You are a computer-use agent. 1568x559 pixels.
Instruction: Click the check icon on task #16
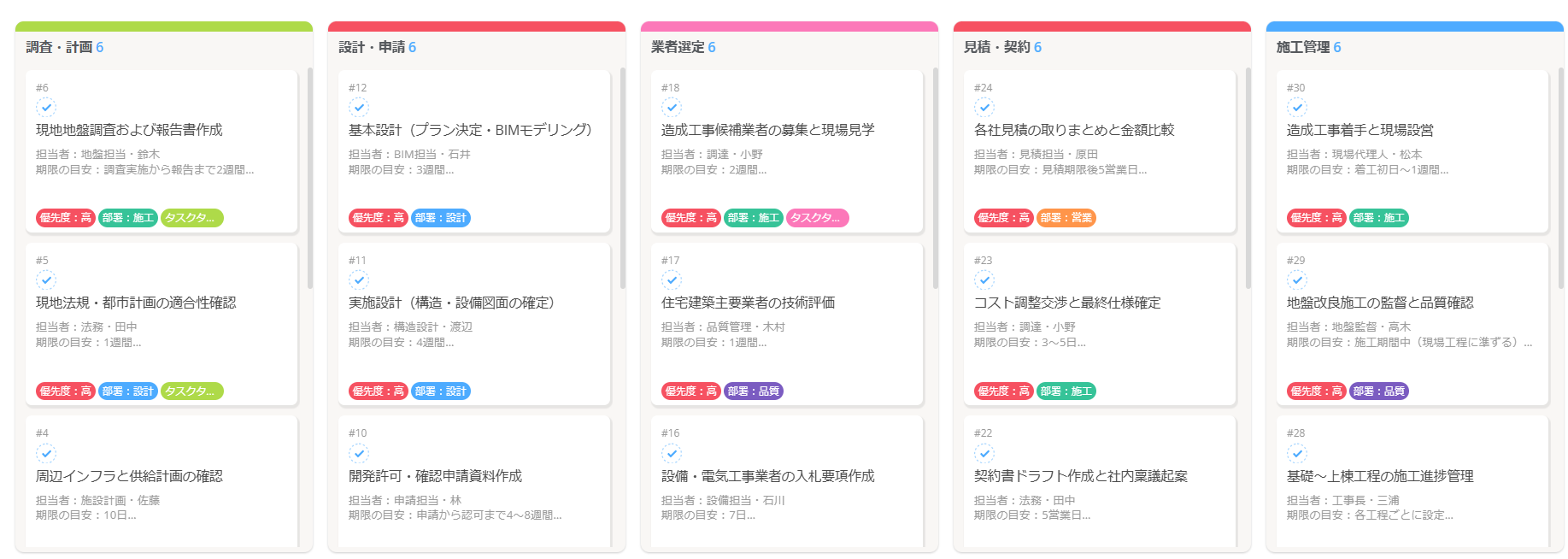point(672,453)
